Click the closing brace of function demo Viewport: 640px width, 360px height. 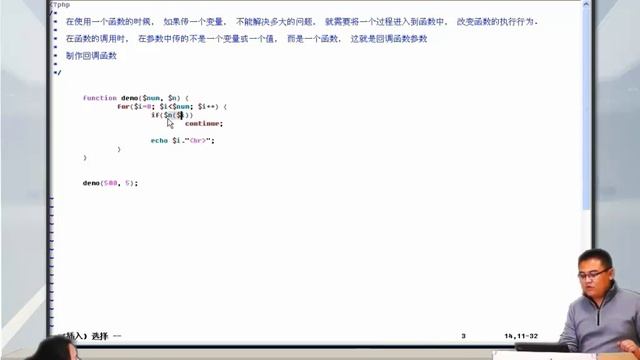(x=85, y=158)
